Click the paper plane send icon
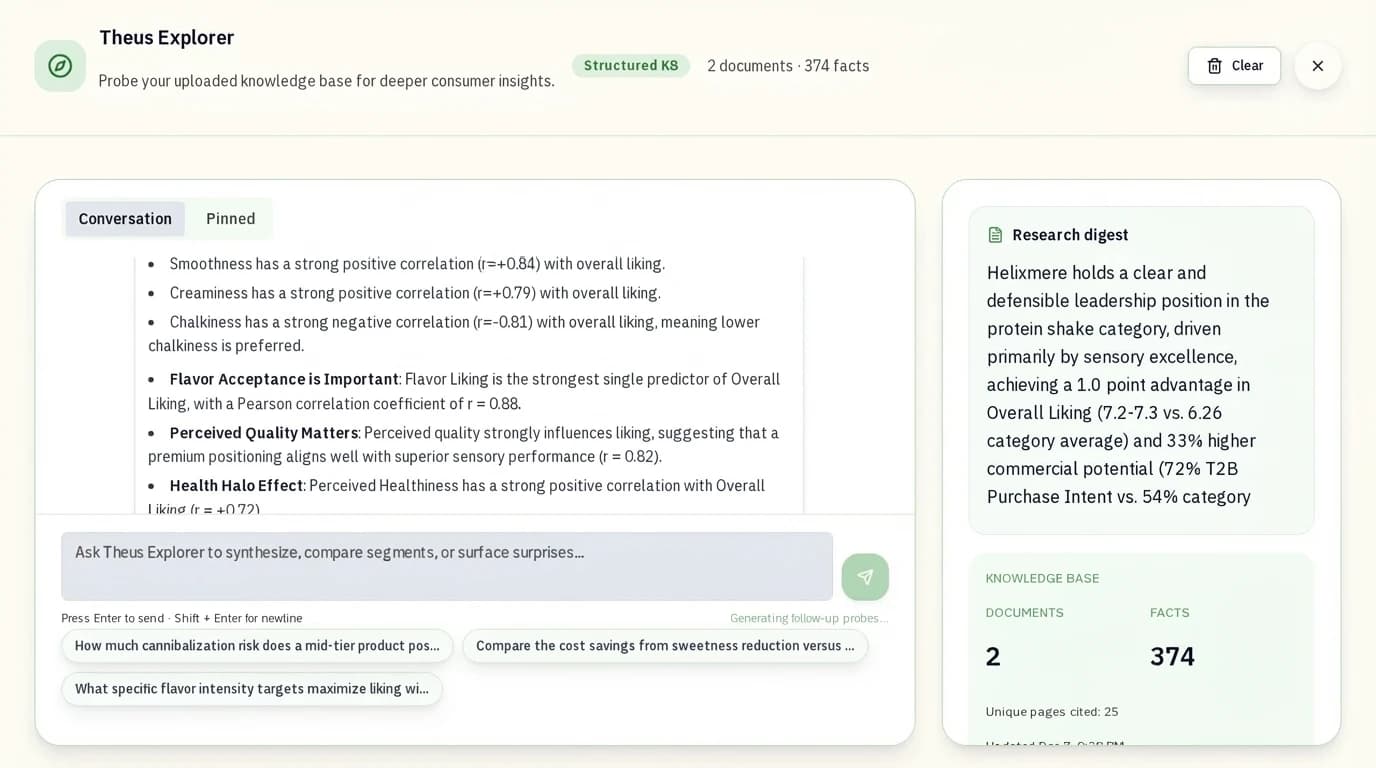The height and width of the screenshot is (768, 1376). click(864, 577)
